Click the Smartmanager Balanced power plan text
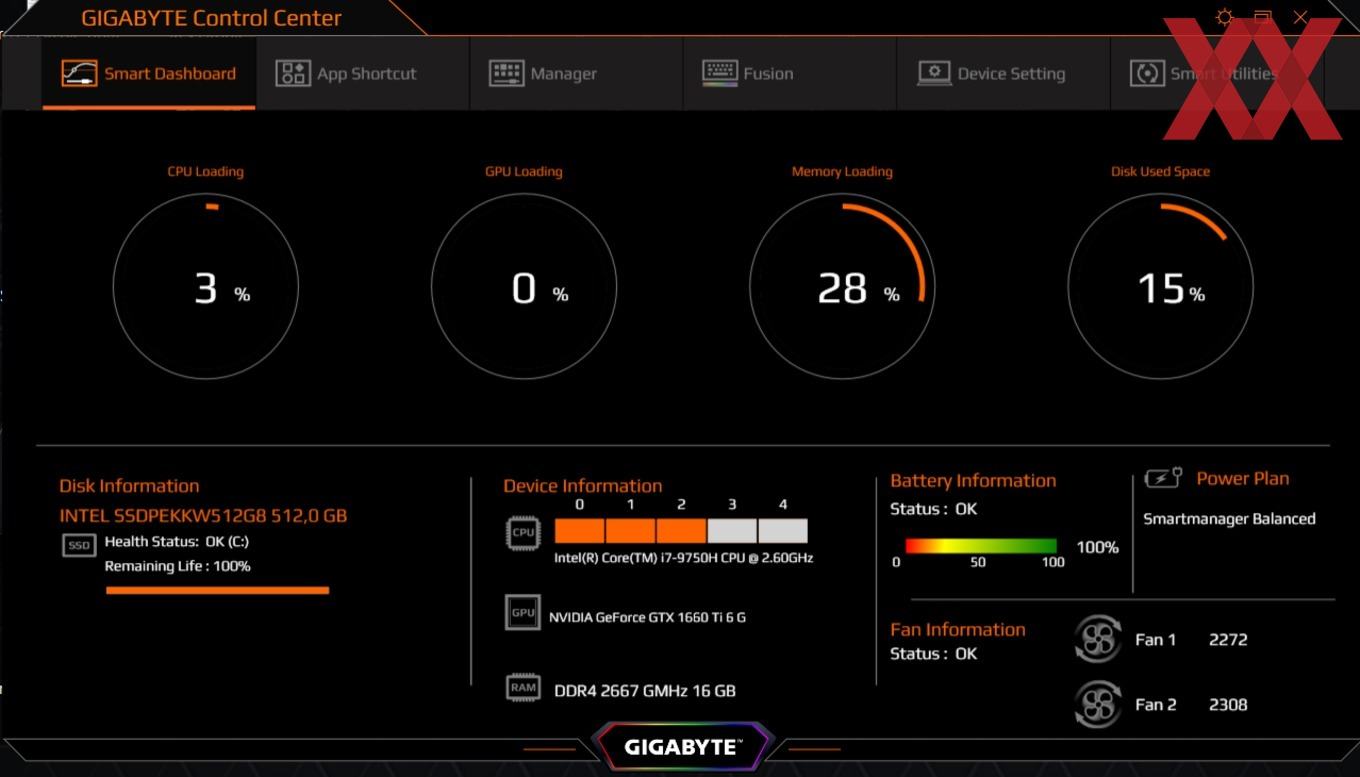 point(1229,519)
